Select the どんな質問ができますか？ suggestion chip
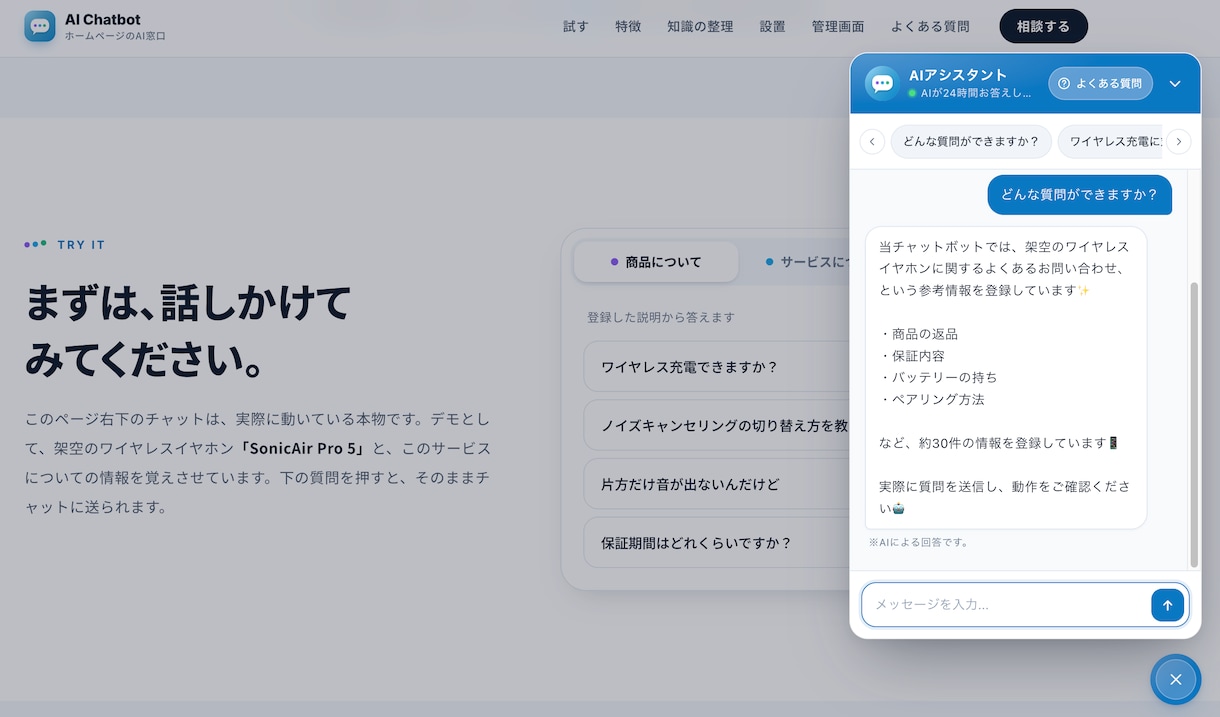This screenshot has height=717, width=1220. [x=971, y=142]
